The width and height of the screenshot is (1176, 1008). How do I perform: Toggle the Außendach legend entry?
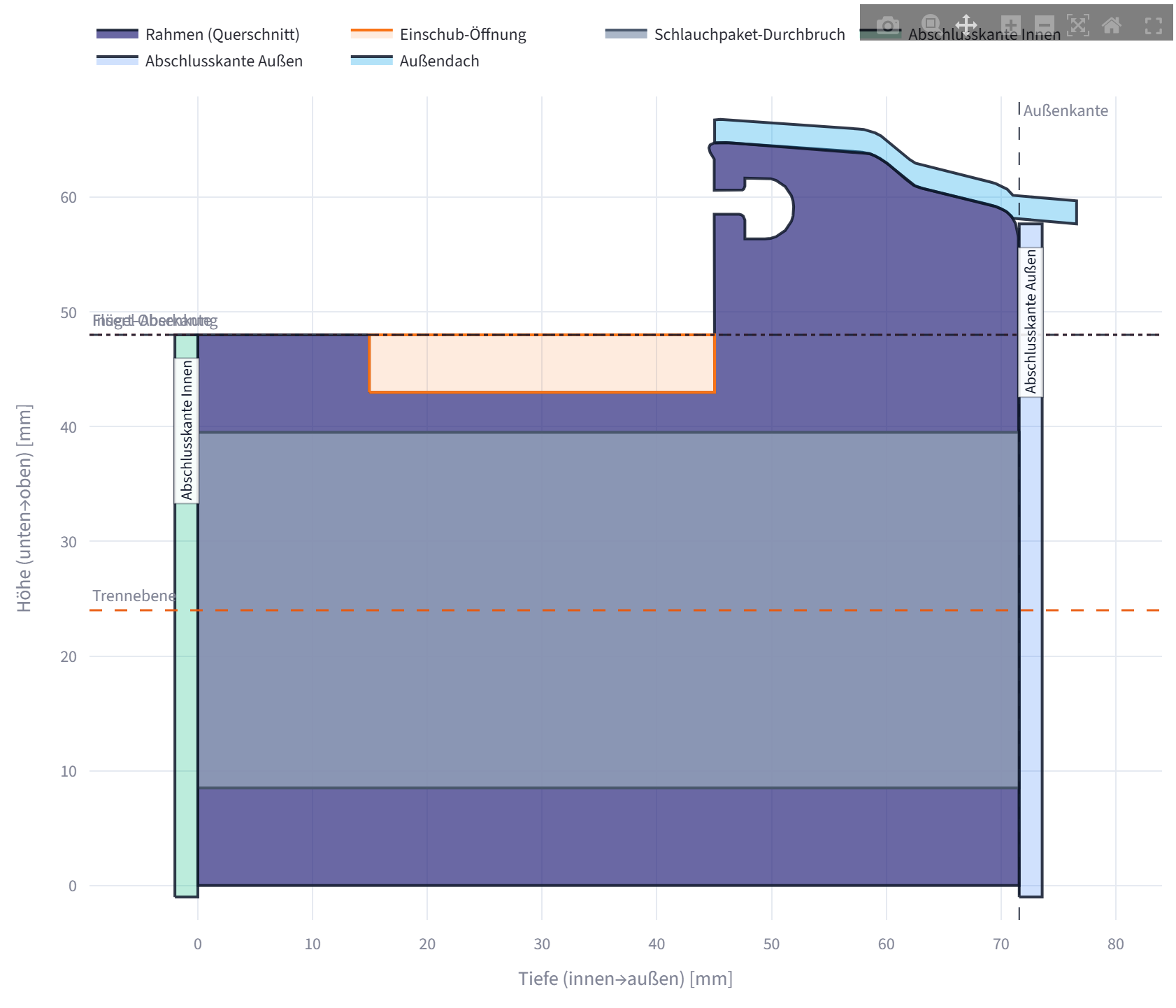[415, 61]
